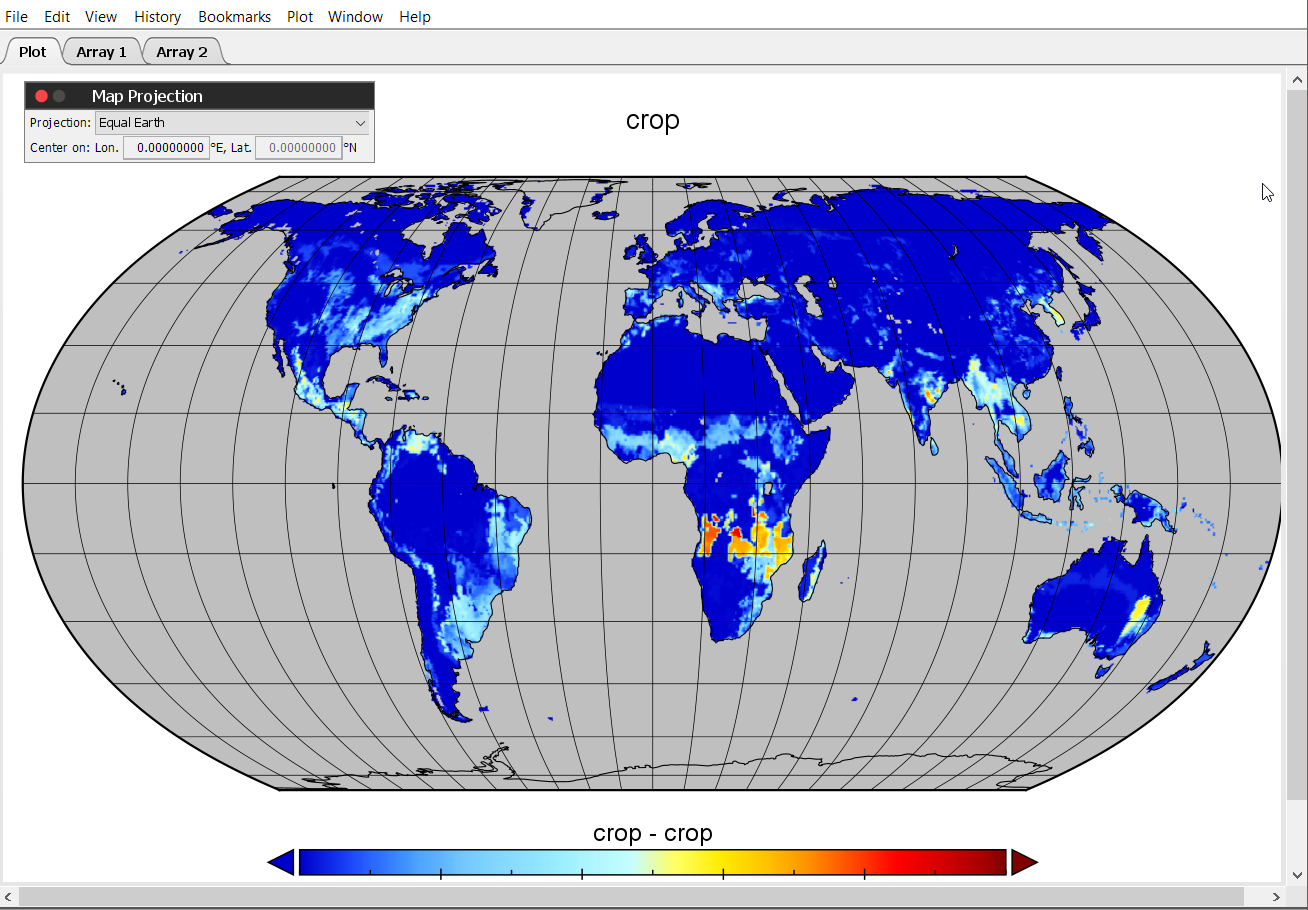This screenshot has height=910, width=1308.
Task: Click the 'crop - crop' colorbar label
Action: tap(653, 833)
